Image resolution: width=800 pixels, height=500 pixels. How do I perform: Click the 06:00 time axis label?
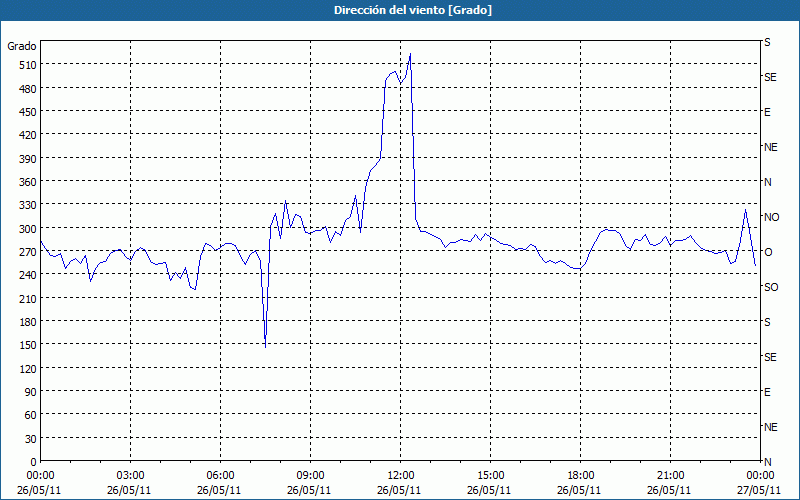click(x=220, y=476)
